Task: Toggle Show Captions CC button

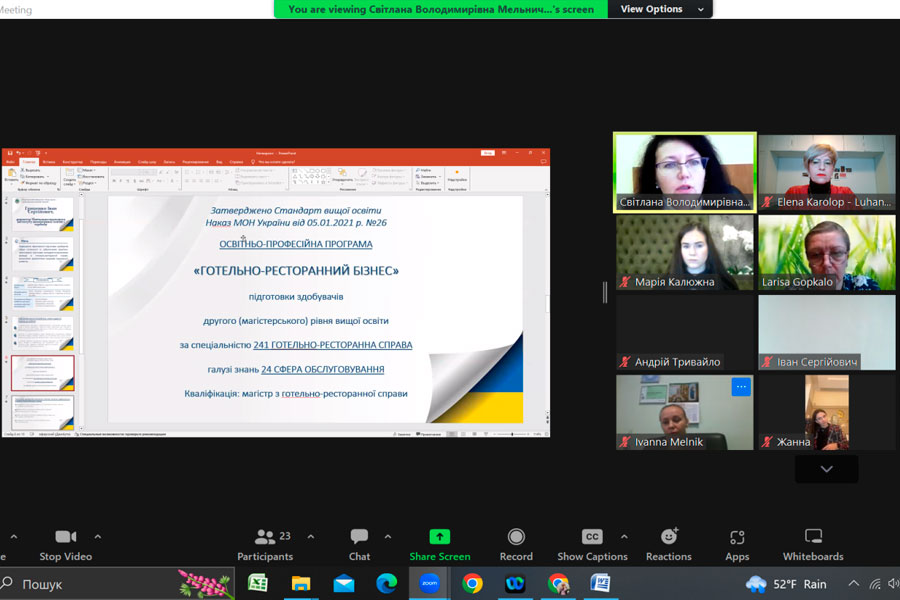Action: pos(592,538)
